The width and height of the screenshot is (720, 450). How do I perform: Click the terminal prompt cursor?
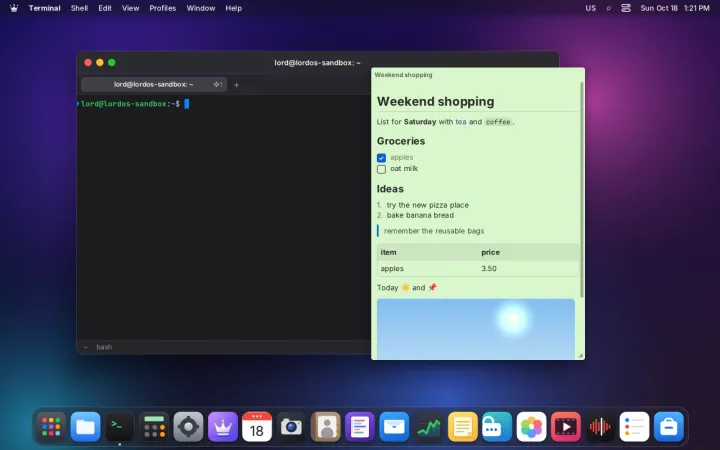pos(187,104)
